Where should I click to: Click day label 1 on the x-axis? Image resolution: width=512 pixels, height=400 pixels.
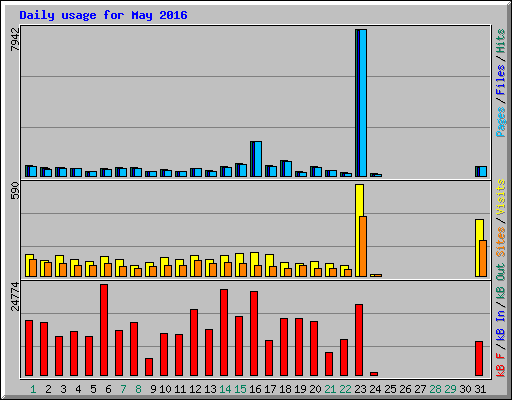point(33,389)
